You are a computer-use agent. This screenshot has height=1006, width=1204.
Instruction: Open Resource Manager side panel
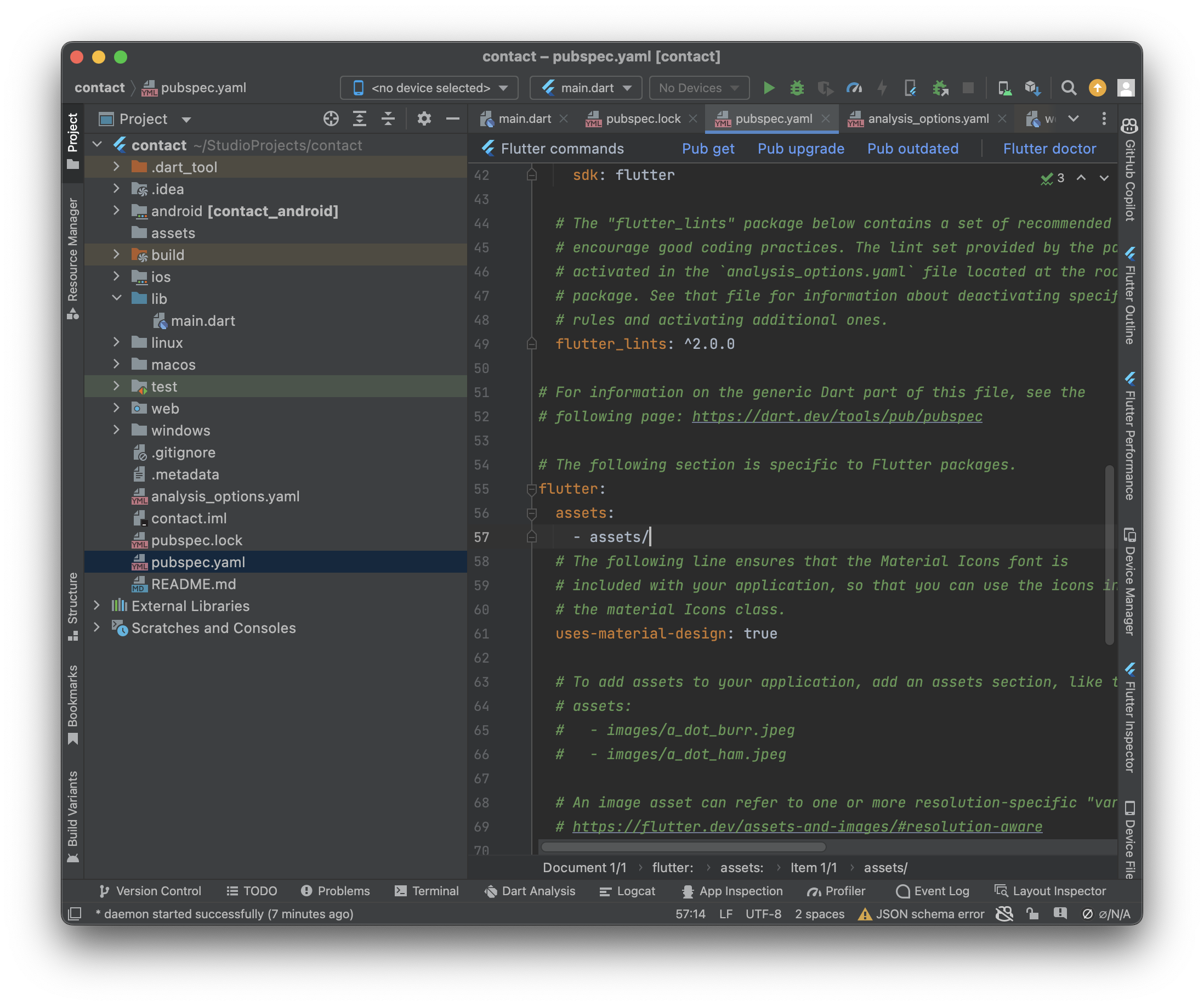click(x=73, y=259)
